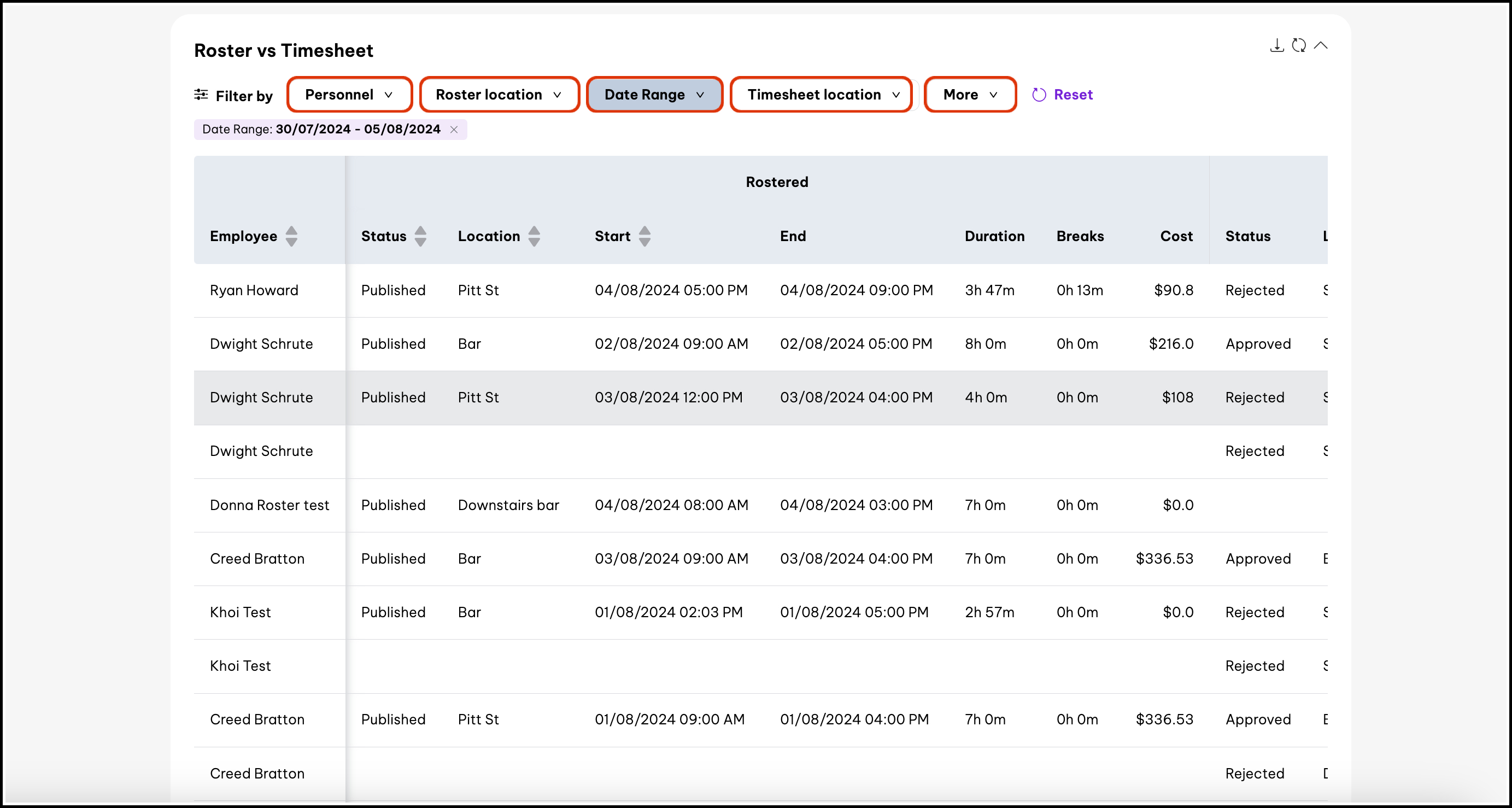
Task: Sort by rostered Status column
Action: (420, 236)
